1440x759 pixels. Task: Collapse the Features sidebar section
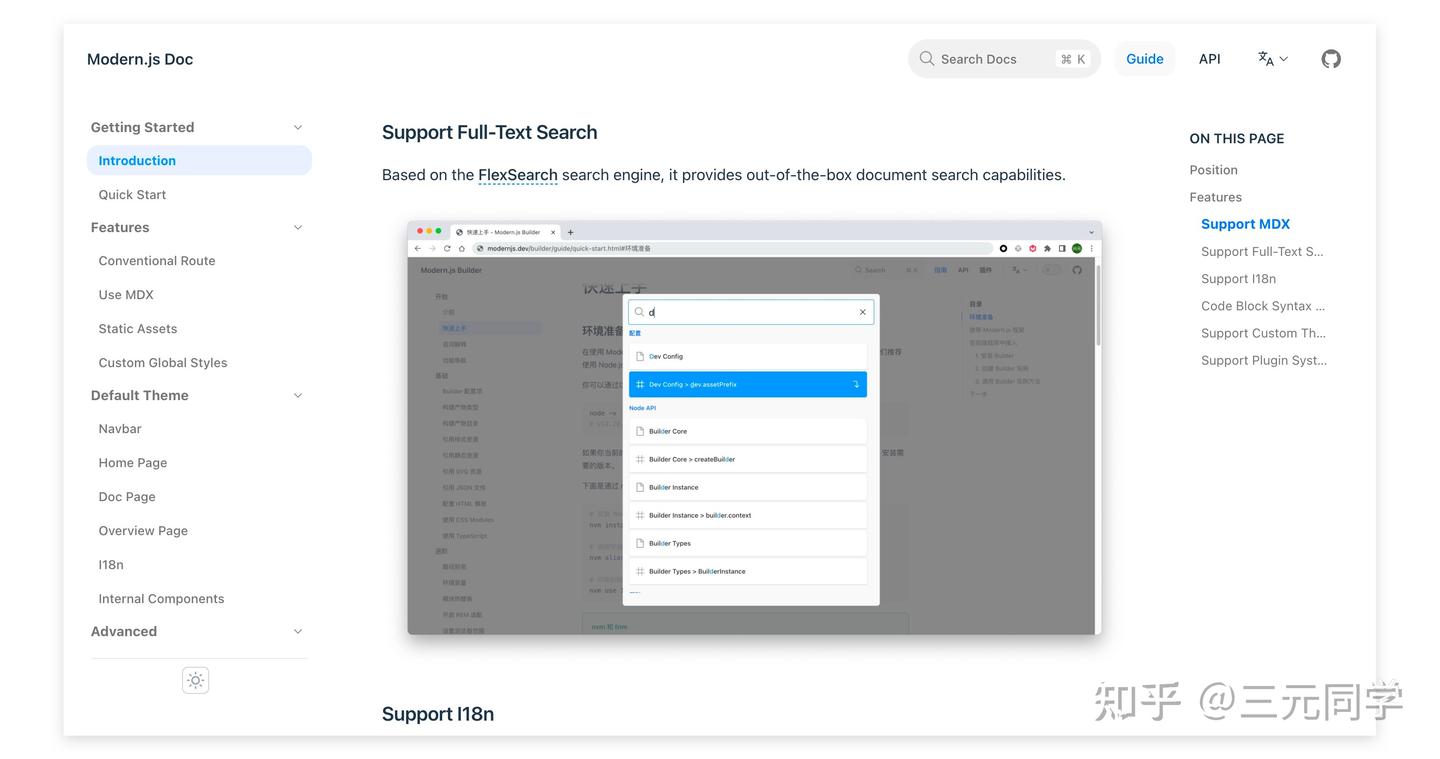(x=297, y=227)
